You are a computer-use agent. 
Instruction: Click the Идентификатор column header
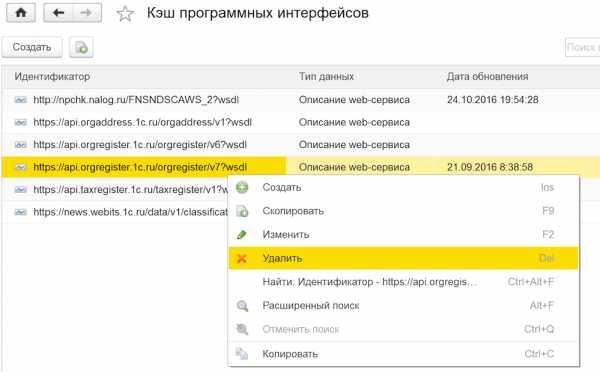52,77
